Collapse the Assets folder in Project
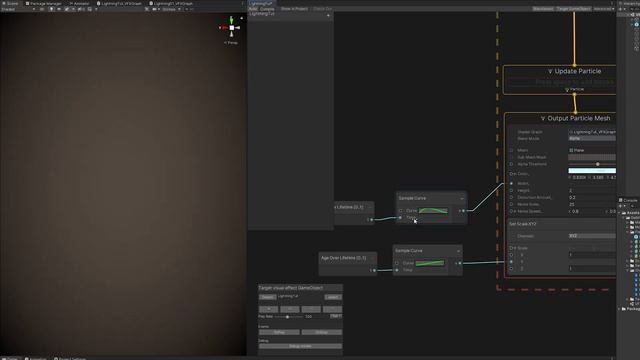 (x=620, y=213)
